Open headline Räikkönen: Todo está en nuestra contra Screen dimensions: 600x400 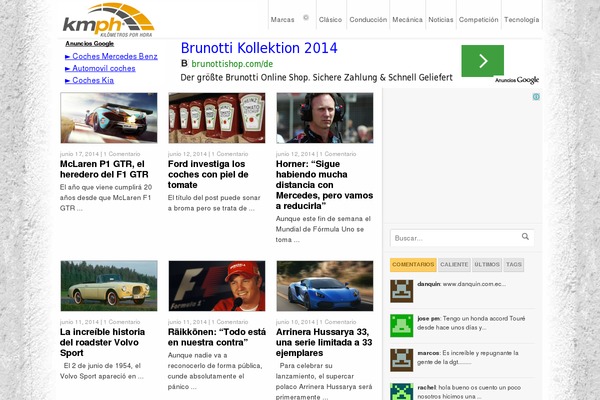pyautogui.click(x=217, y=337)
